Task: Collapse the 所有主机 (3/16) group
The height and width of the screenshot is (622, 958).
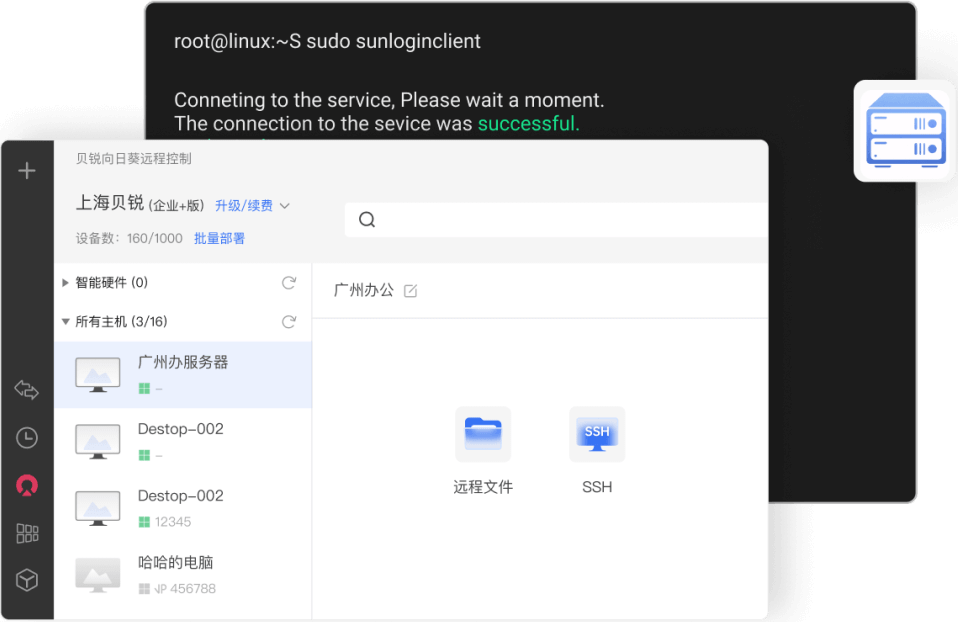Action: 66,322
